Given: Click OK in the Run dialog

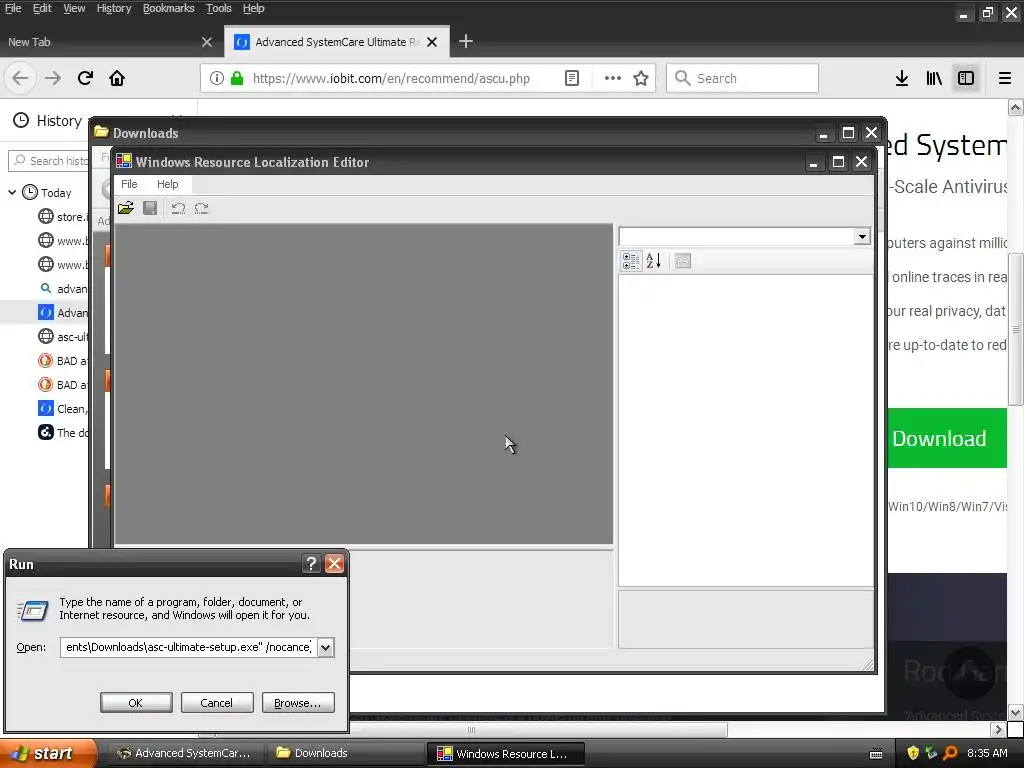Looking at the screenshot, I should (136, 703).
